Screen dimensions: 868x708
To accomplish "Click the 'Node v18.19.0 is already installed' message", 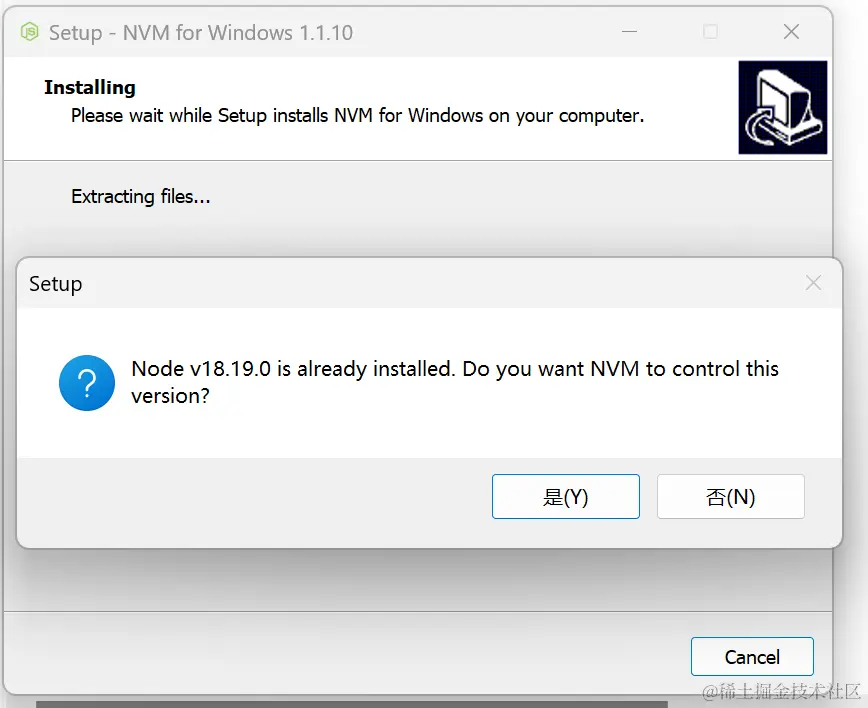I will click(x=454, y=382).
